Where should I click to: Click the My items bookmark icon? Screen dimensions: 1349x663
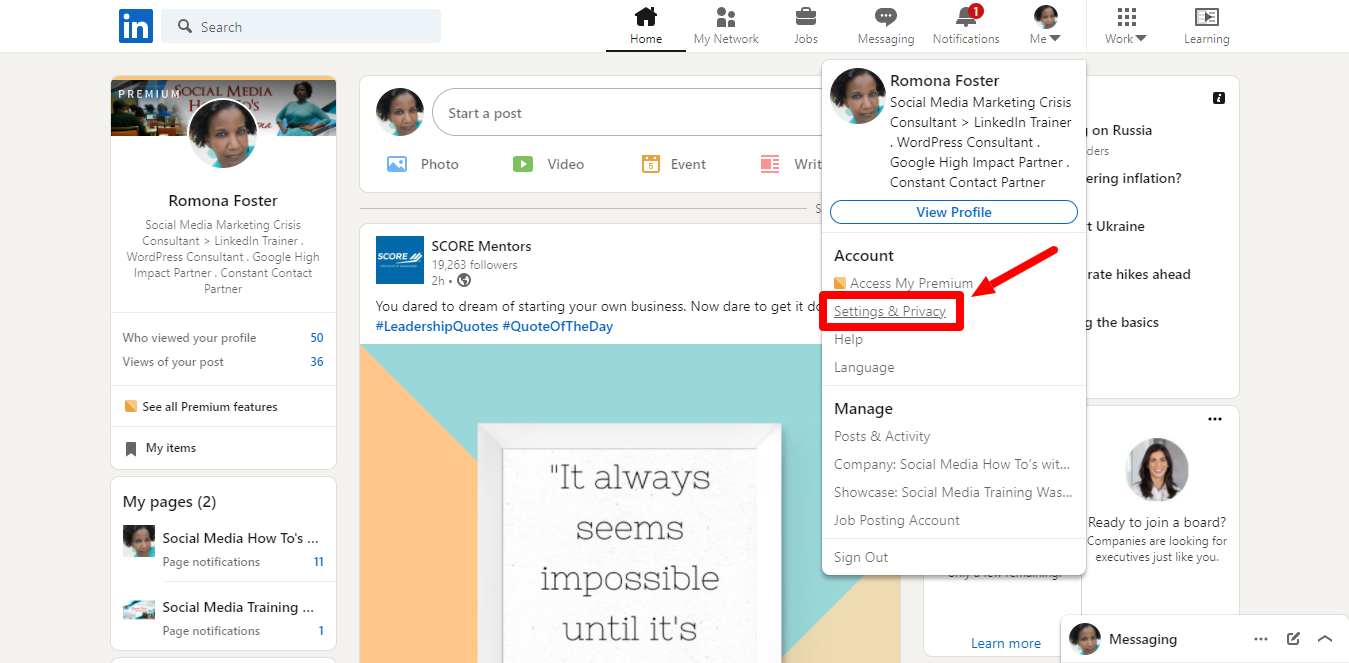(x=131, y=449)
